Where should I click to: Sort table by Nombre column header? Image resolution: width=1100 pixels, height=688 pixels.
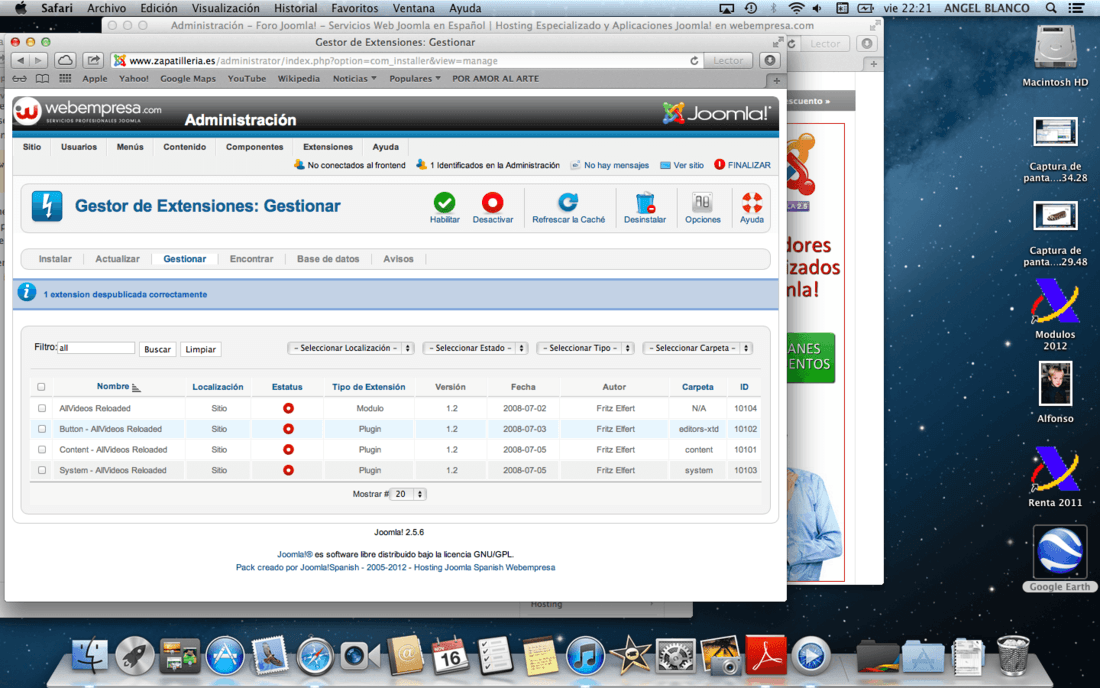113,386
